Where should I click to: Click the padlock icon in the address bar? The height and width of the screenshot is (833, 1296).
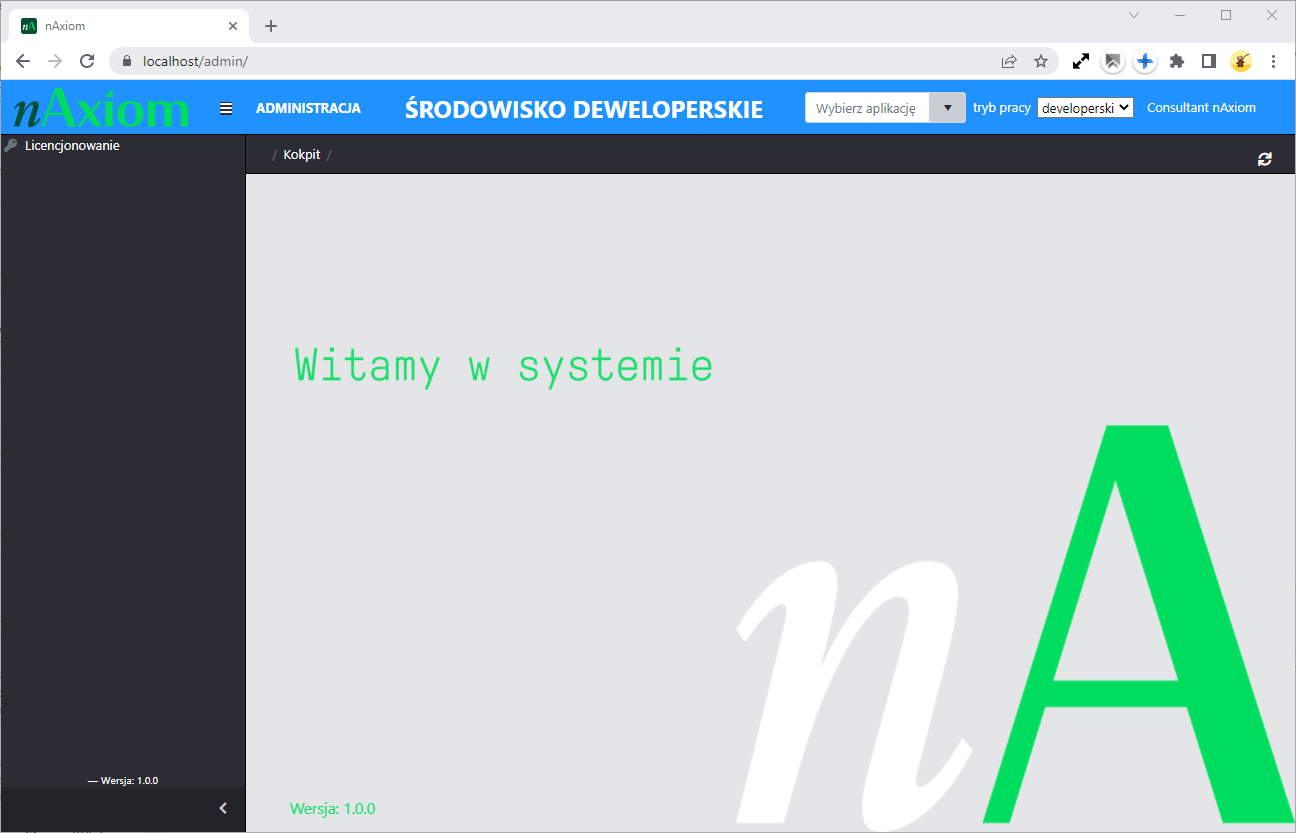tap(126, 61)
